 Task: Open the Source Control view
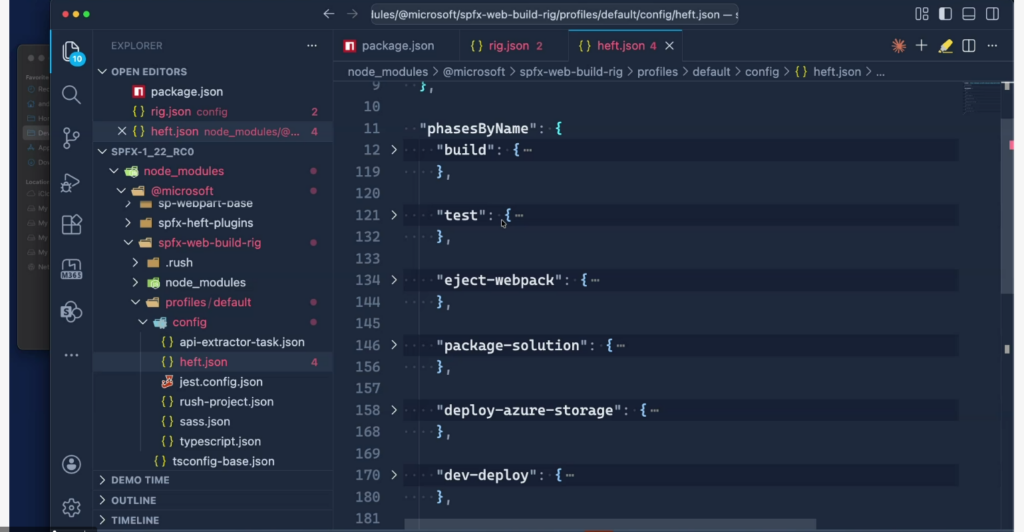click(71, 138)
